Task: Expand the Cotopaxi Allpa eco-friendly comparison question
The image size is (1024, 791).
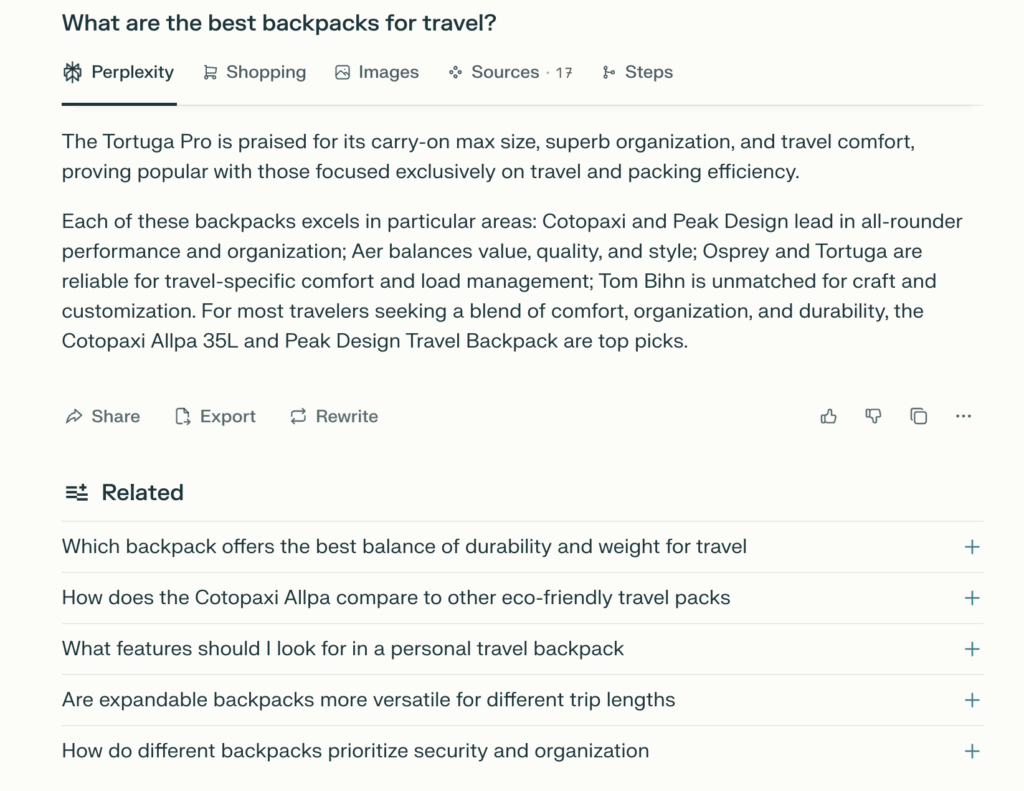Action: 972,598
